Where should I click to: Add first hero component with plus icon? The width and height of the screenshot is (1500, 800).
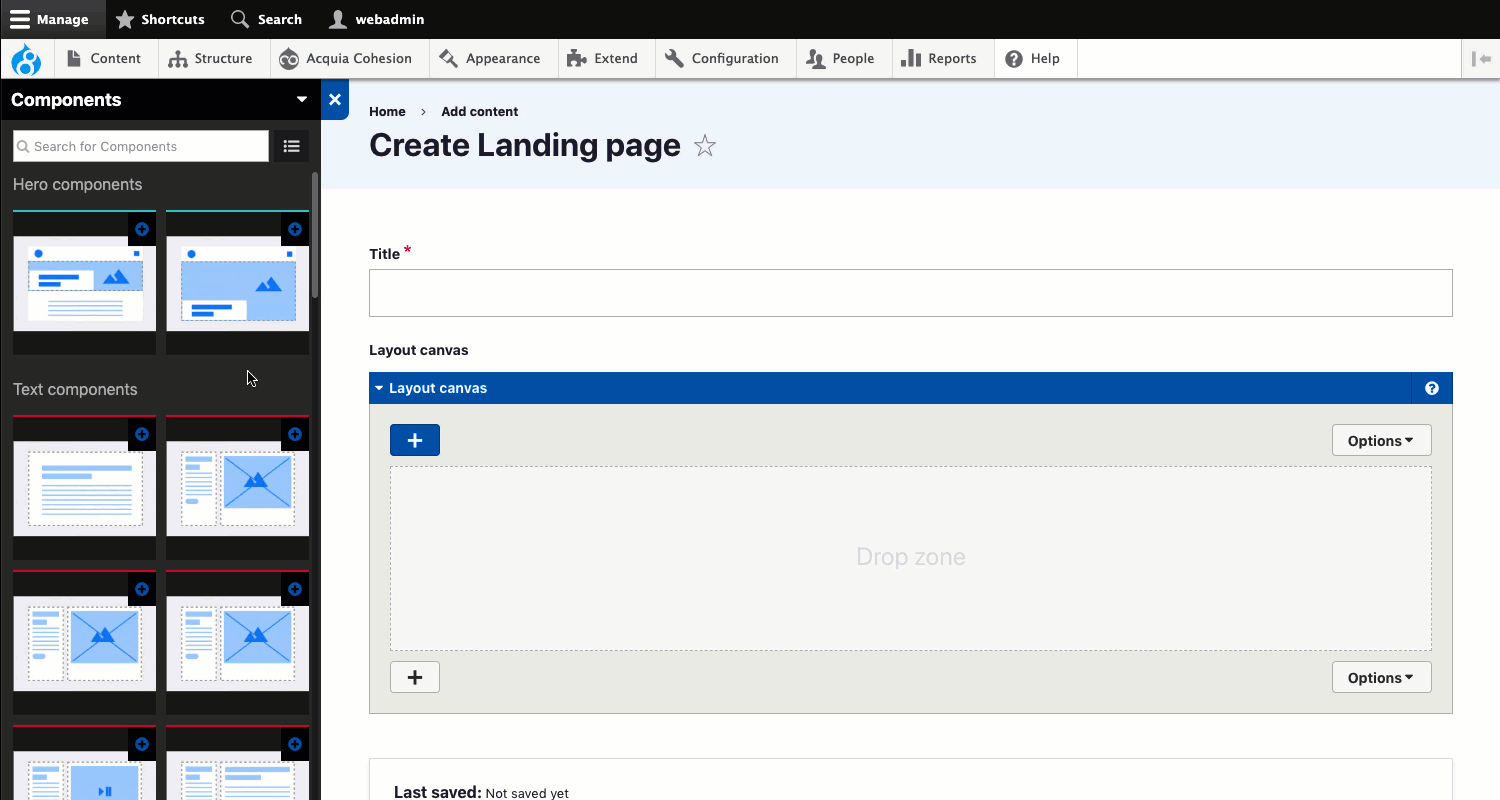(142, 229)
